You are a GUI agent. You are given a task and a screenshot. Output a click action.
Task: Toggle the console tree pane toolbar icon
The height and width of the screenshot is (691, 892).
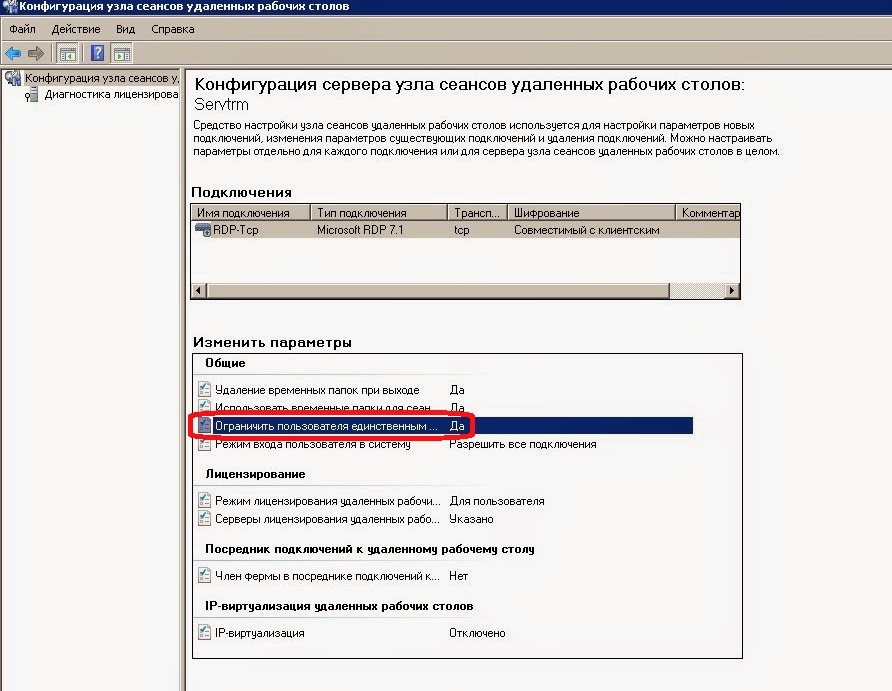[67, 54]
